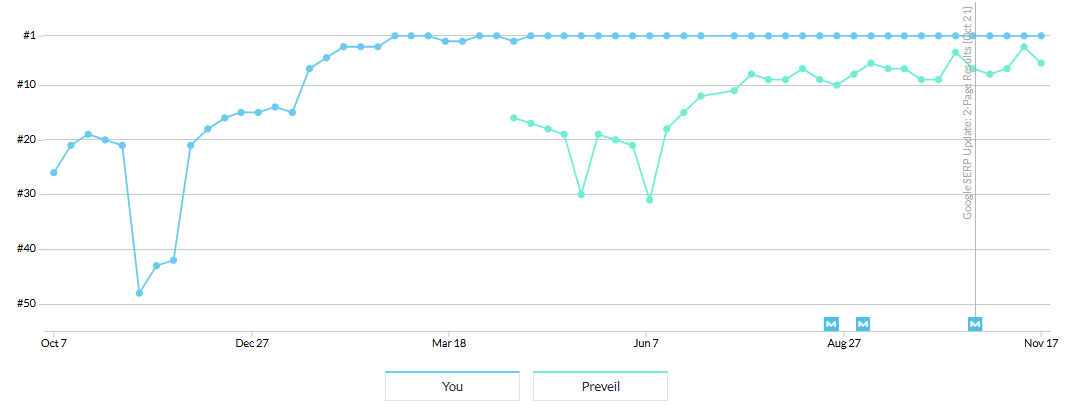The width and height of the screenshot is (1066, 412).
Task: Click the first data point of the Preveil line
Action: point(514,118)
